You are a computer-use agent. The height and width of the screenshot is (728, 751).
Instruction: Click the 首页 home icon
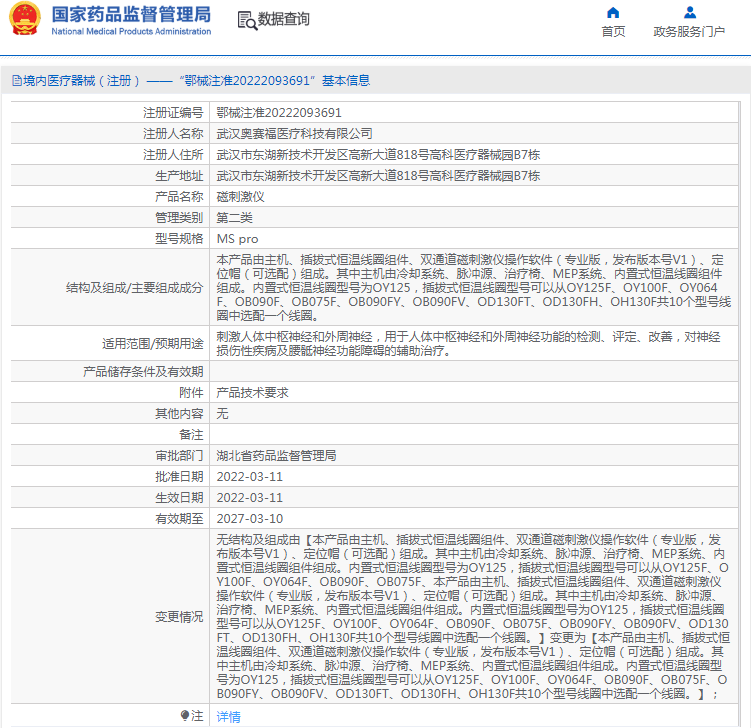(x=613, y=12)
